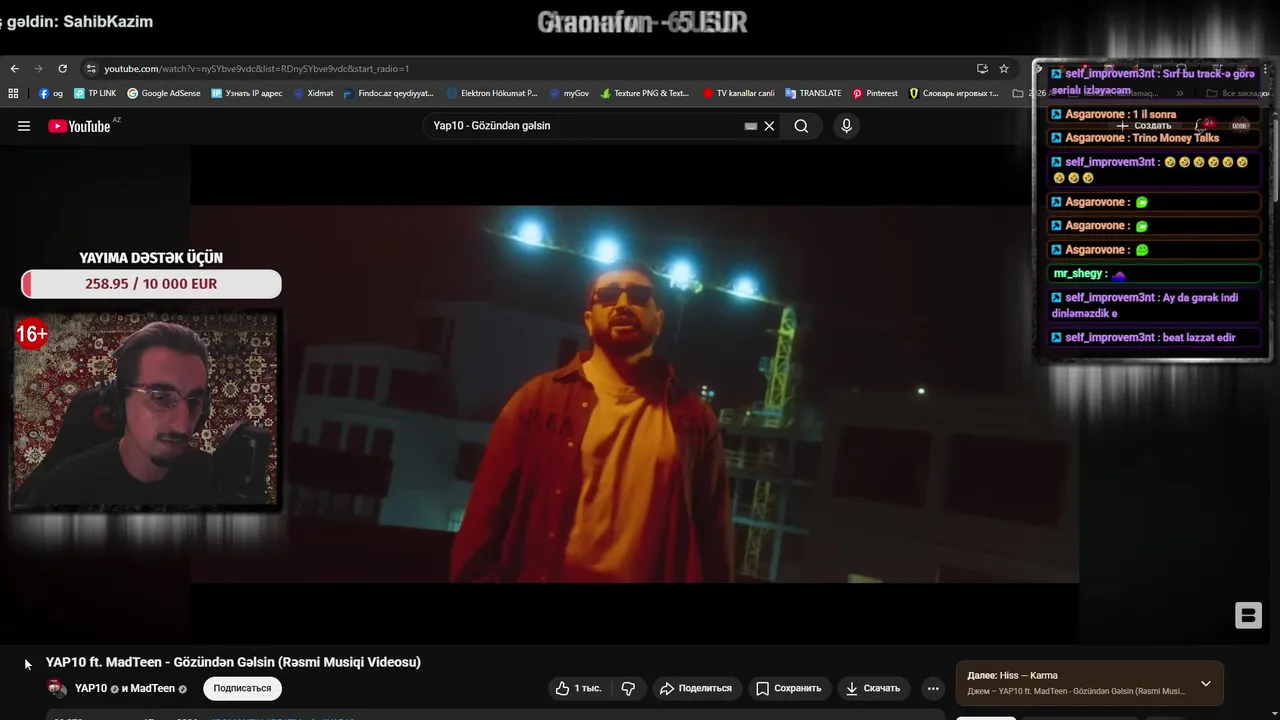Open the Google AdSense bookmark

(164, 93)
